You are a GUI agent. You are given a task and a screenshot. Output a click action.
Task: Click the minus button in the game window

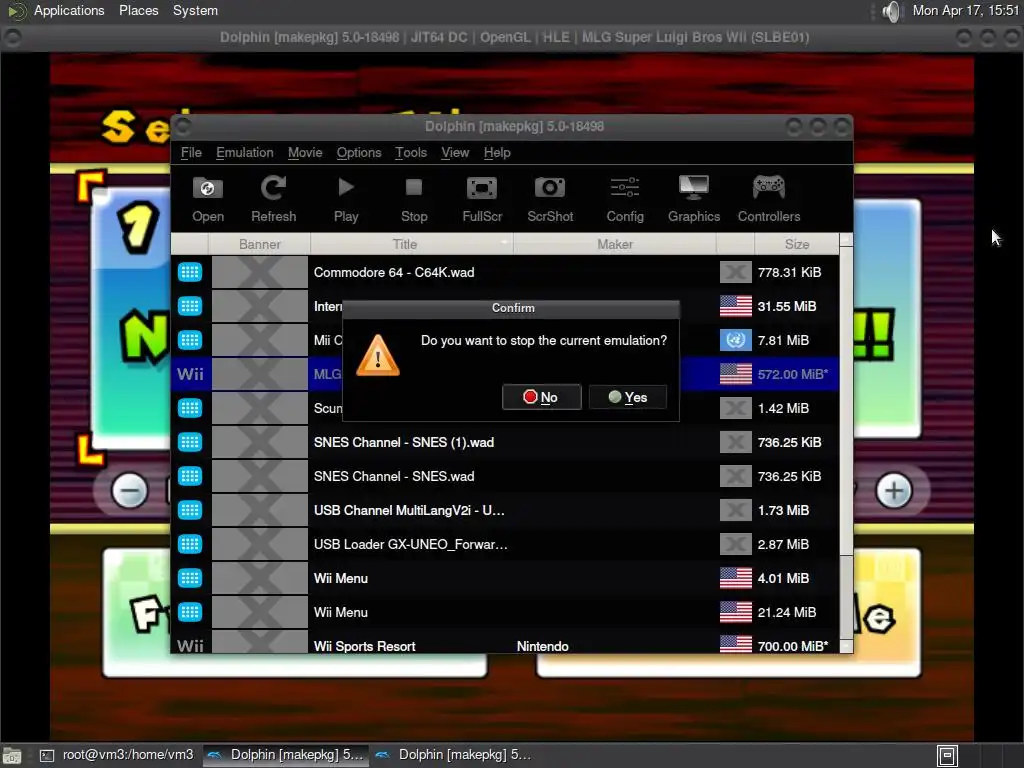point(129,491)
